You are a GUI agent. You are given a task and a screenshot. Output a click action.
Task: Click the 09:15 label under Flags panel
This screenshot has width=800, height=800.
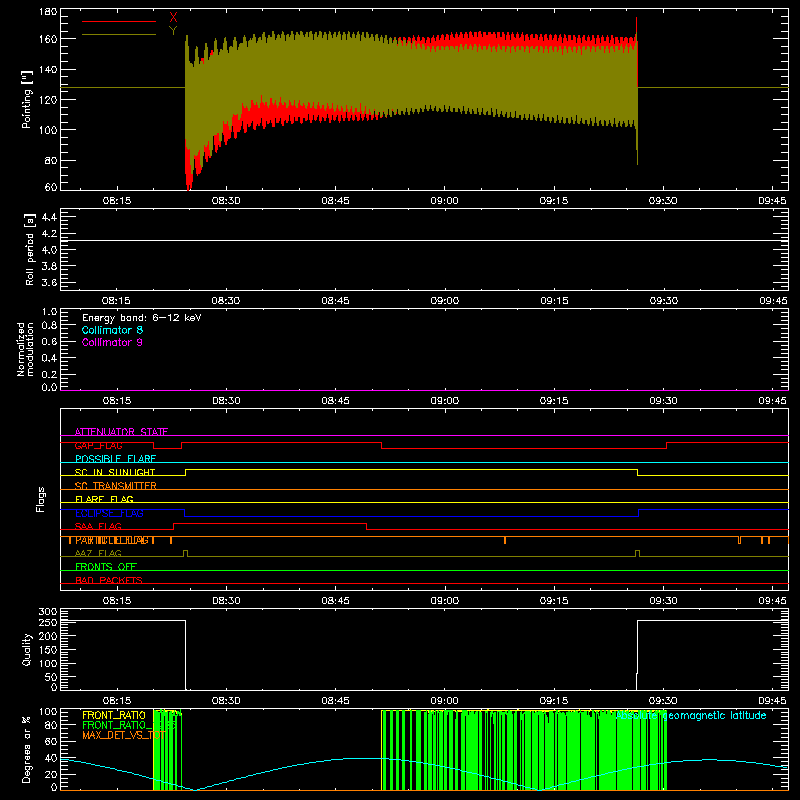coord(554,601)
